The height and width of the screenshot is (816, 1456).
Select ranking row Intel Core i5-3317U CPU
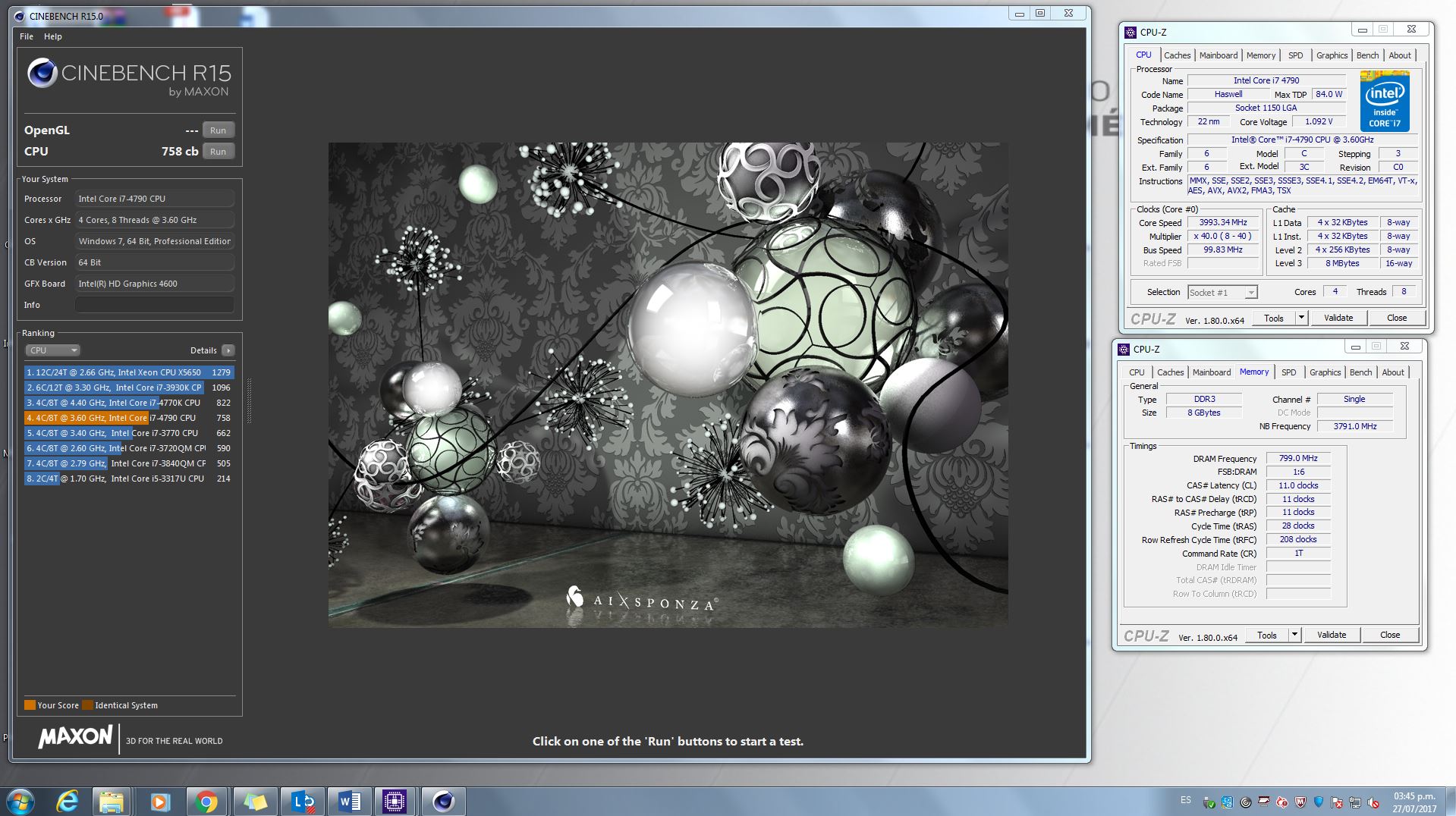(x=129, y=479)
